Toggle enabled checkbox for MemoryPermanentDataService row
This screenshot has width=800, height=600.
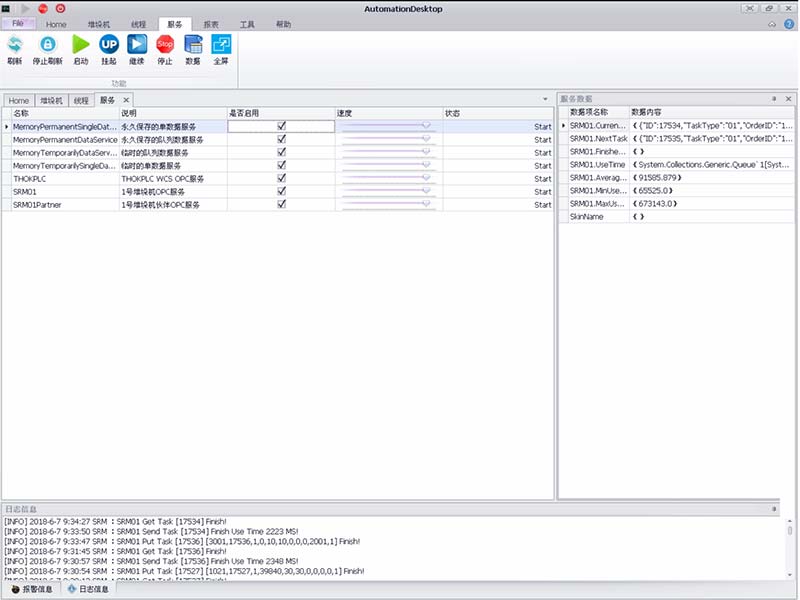click(x=282, y=140)
